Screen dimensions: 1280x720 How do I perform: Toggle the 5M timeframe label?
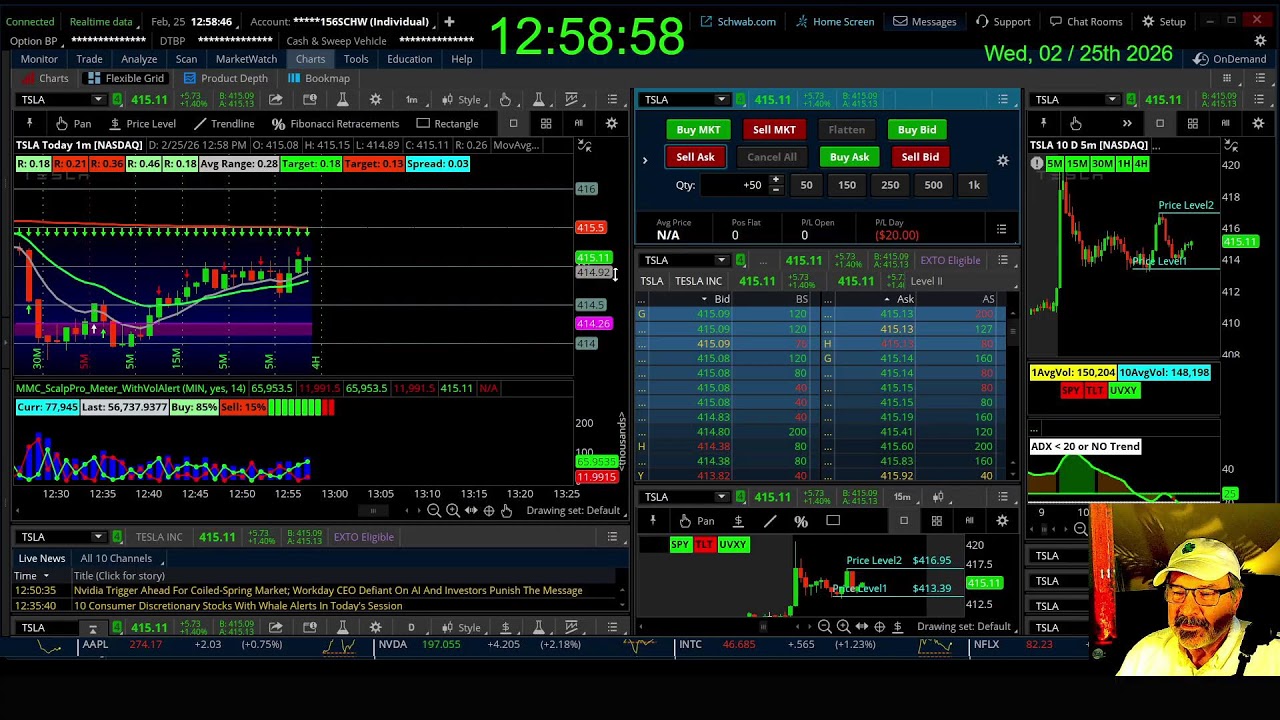point(1054,164)
